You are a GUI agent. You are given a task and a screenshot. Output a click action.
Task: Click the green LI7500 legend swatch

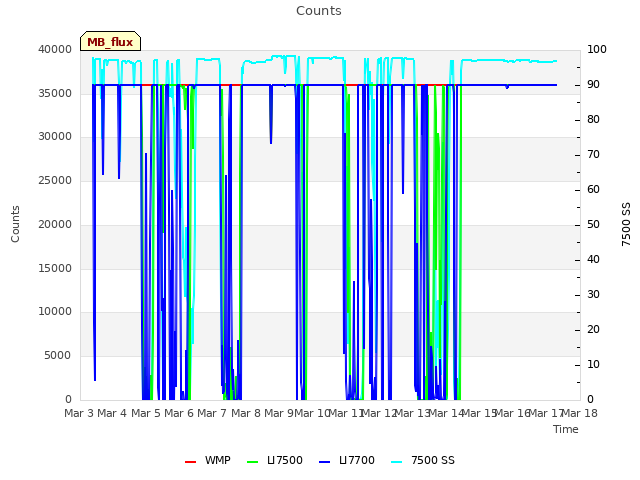253,462
